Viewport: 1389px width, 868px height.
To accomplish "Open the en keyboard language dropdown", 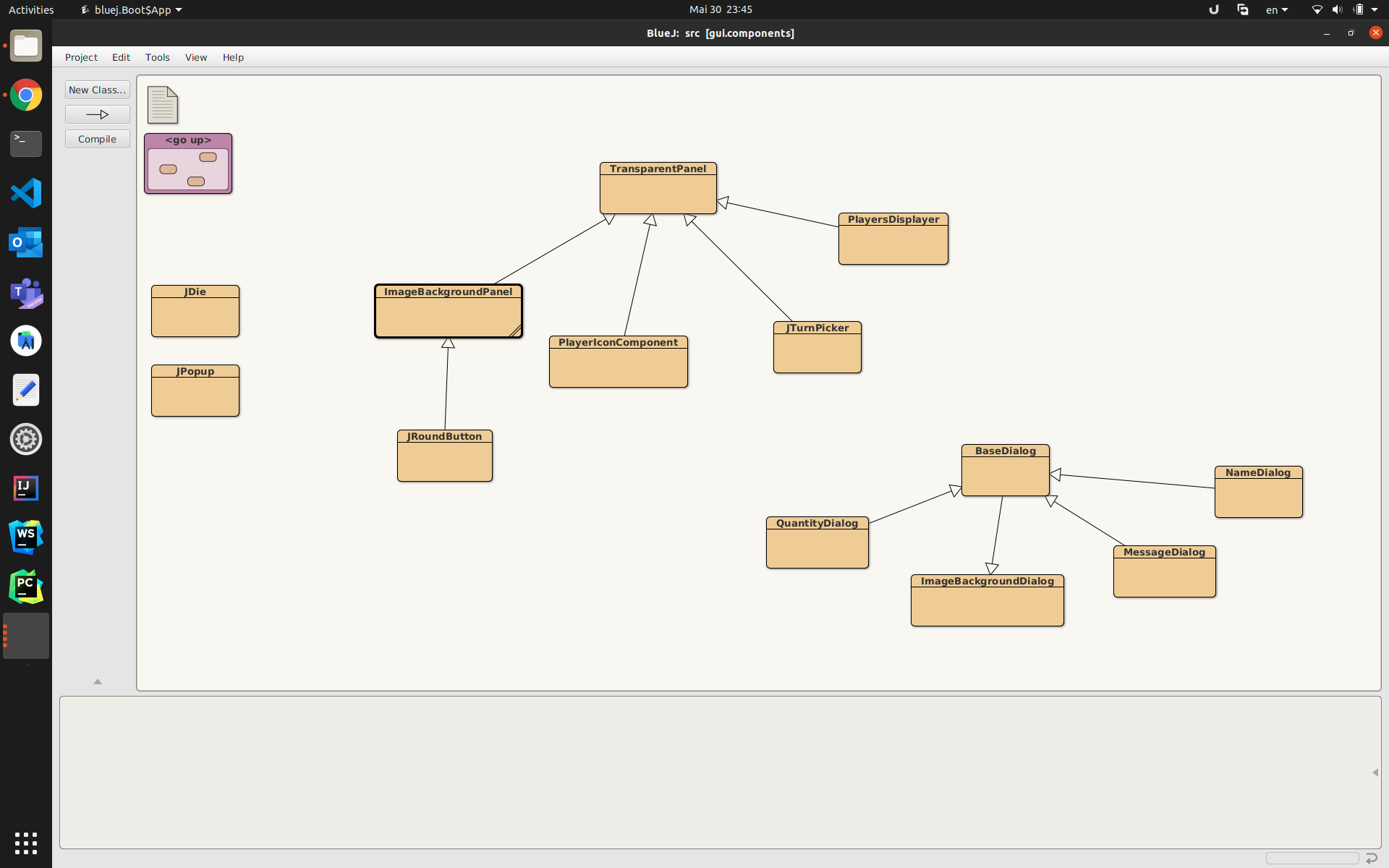I will coord(1277,9).
